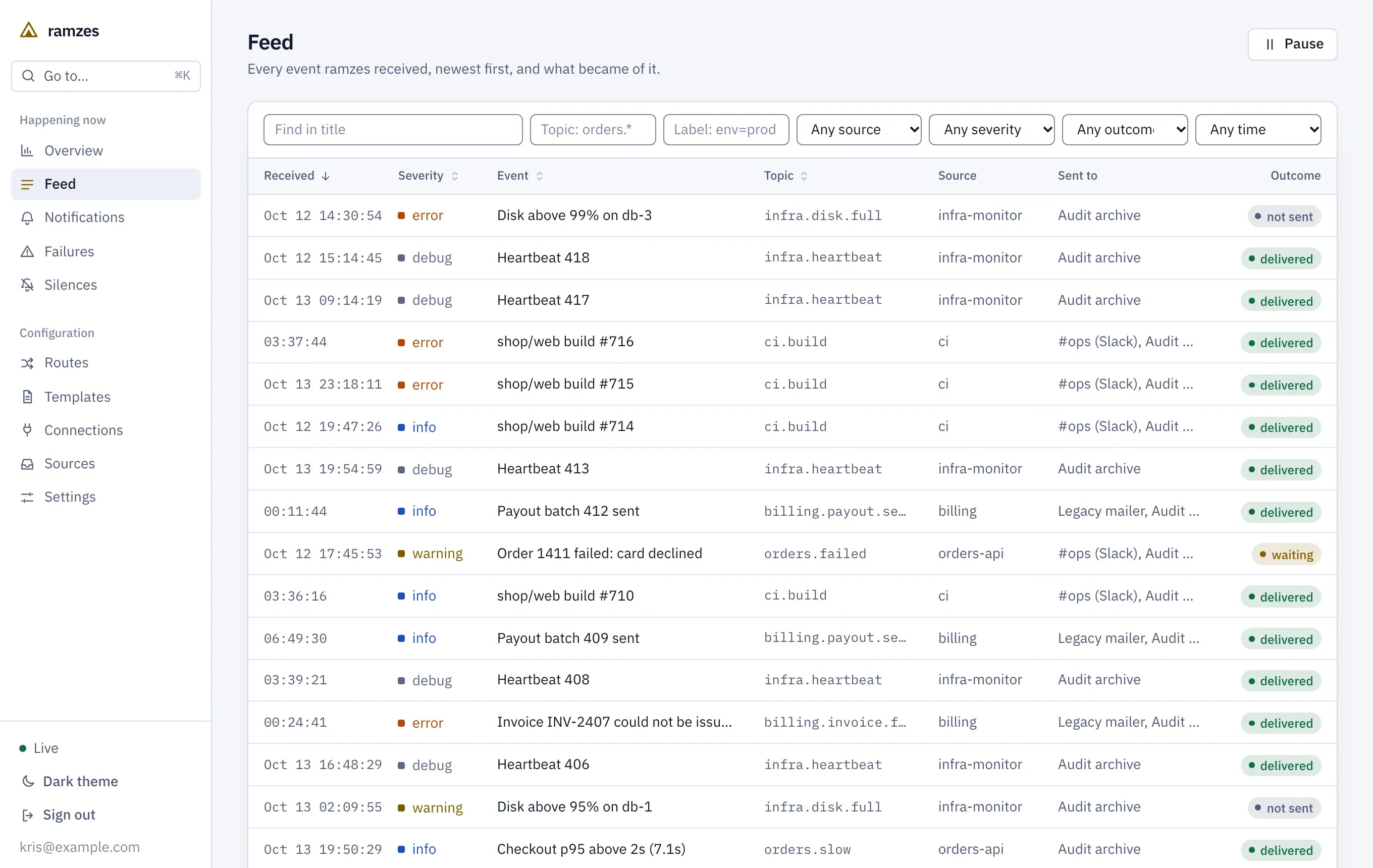Open Sources configuration
The height and width of the screenshot is (868, 1373).
pyautogui.click(x=106, y=464)
